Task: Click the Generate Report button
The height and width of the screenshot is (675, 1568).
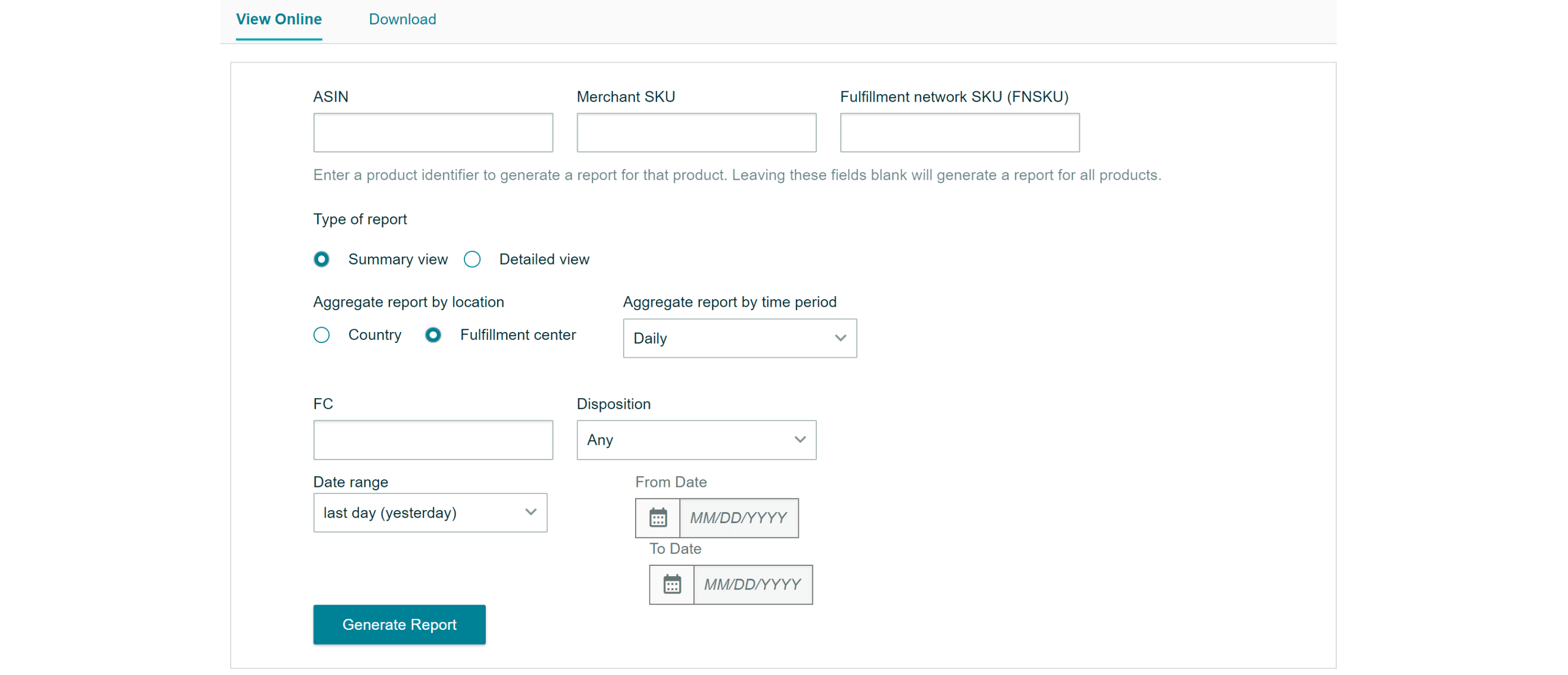Action: [399, 625]
